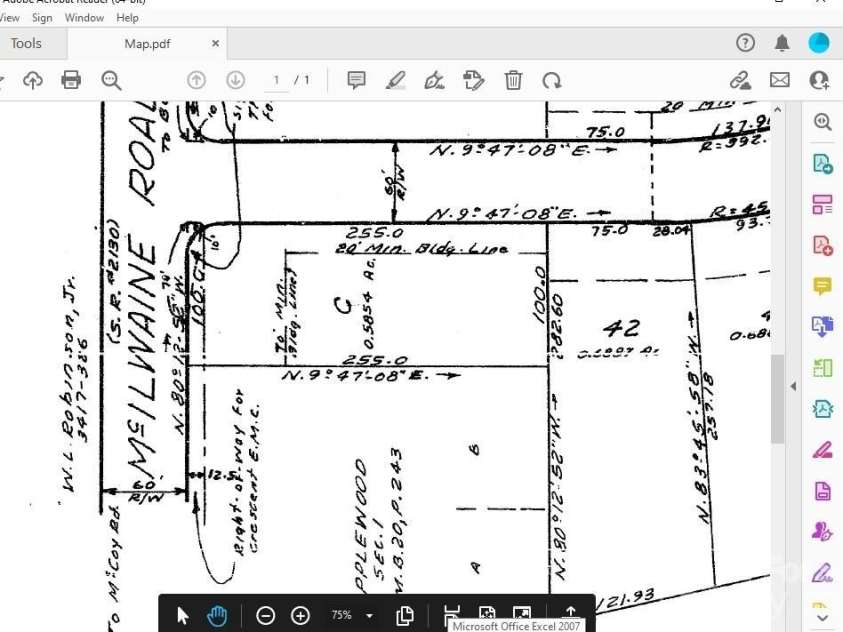Screen dimensions: 843x632
Task: Select the Highlight text tool
Action: 395,80
